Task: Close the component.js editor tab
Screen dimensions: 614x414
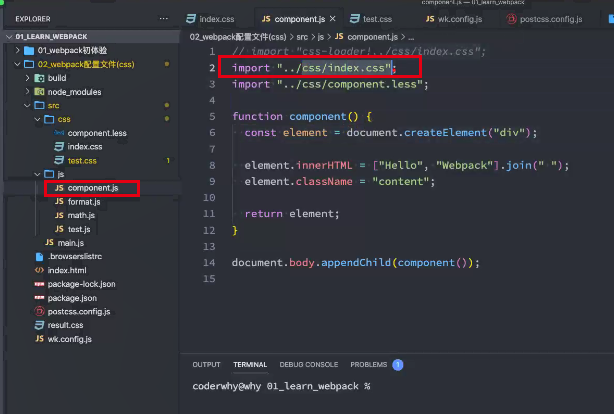Action: click(332, 18)
